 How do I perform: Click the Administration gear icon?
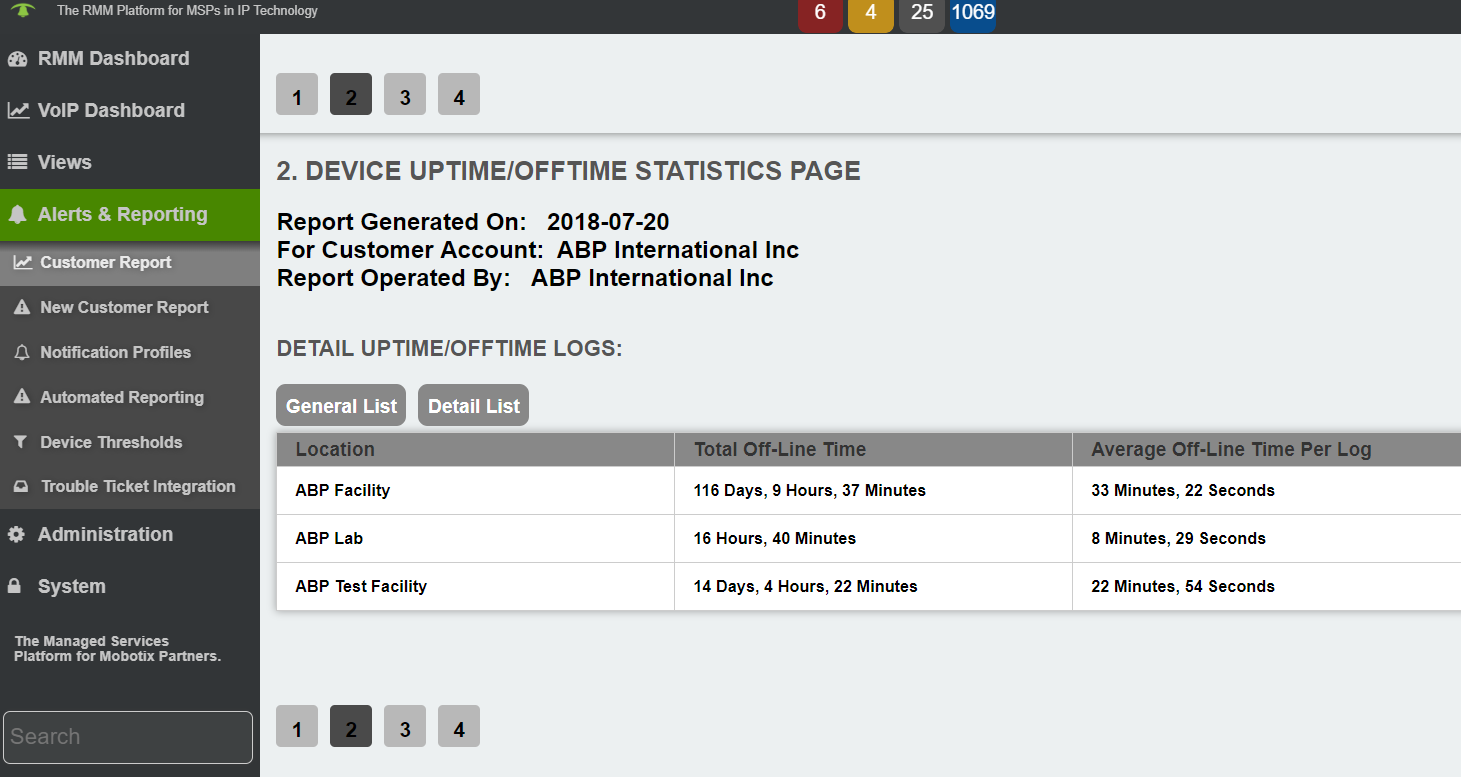click(16, 535)
